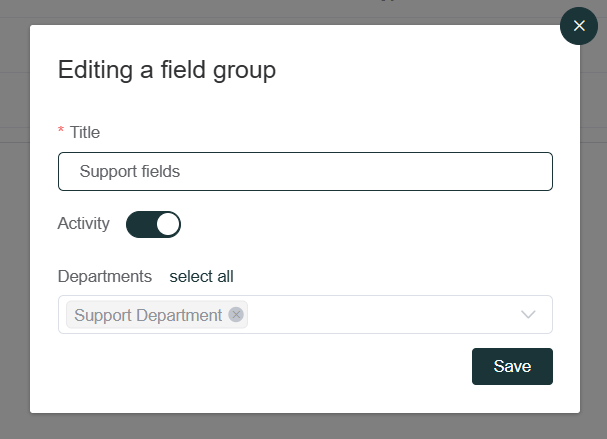Click the dark part of the Activity toggle
607x439 pixels.
[x=140, y=224]
